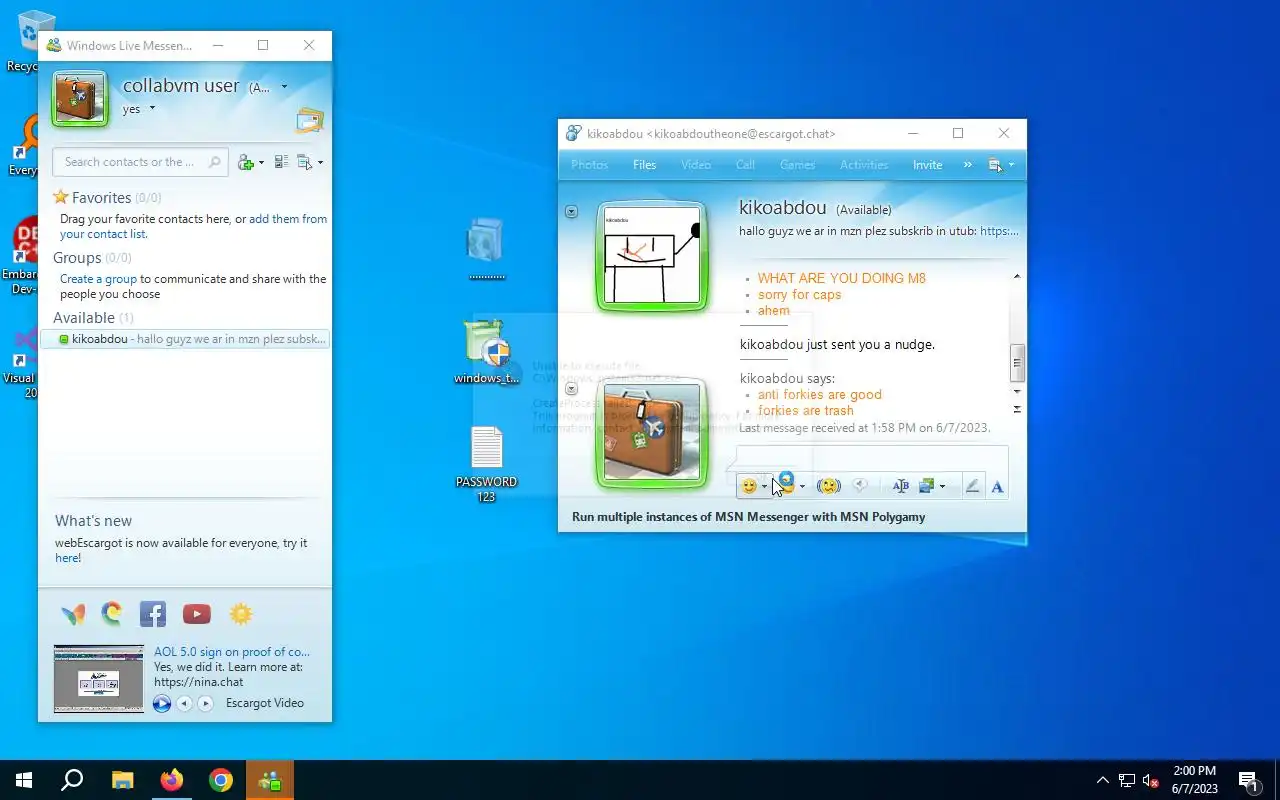Open the Files menu in chat window
1280x800 pixels.
coord(645,165)
